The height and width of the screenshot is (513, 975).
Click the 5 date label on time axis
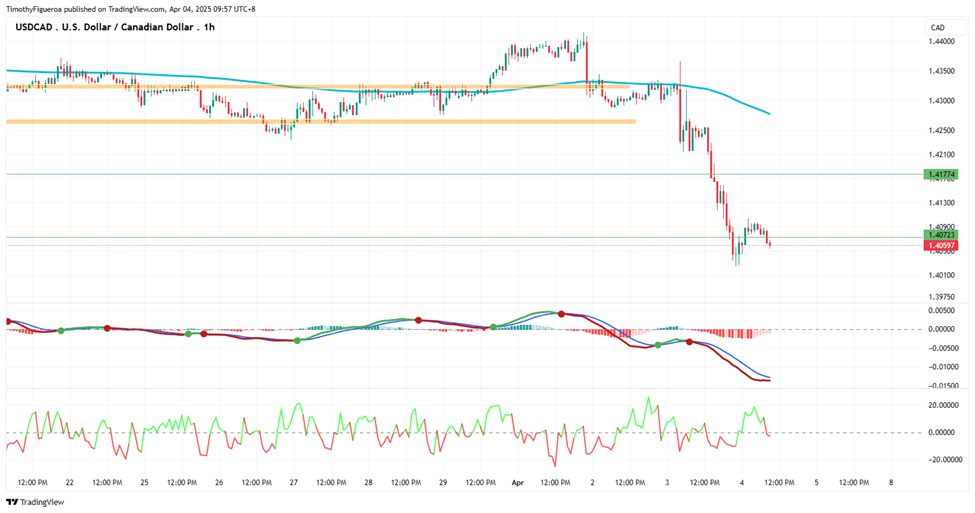click(816, 483)
